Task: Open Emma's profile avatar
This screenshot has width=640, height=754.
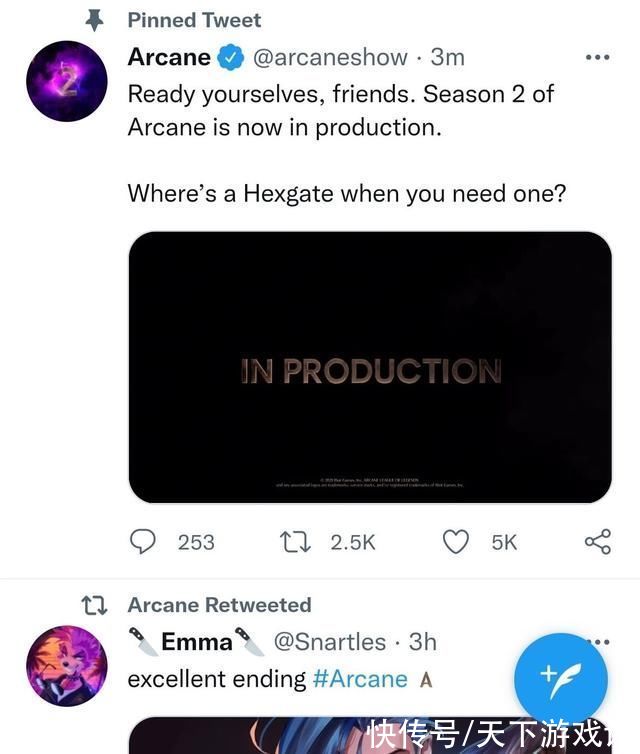Action: tap(67, 666)
